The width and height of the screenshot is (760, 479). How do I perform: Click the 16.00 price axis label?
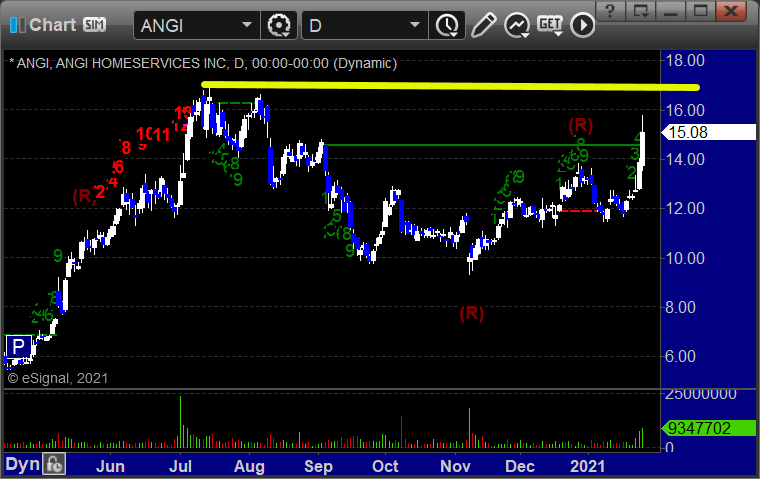[685, 111]
